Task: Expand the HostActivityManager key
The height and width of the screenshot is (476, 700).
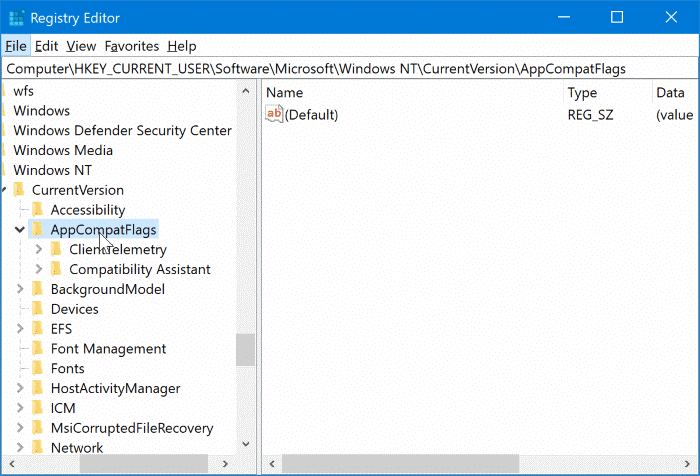Action: click(20, 388)
